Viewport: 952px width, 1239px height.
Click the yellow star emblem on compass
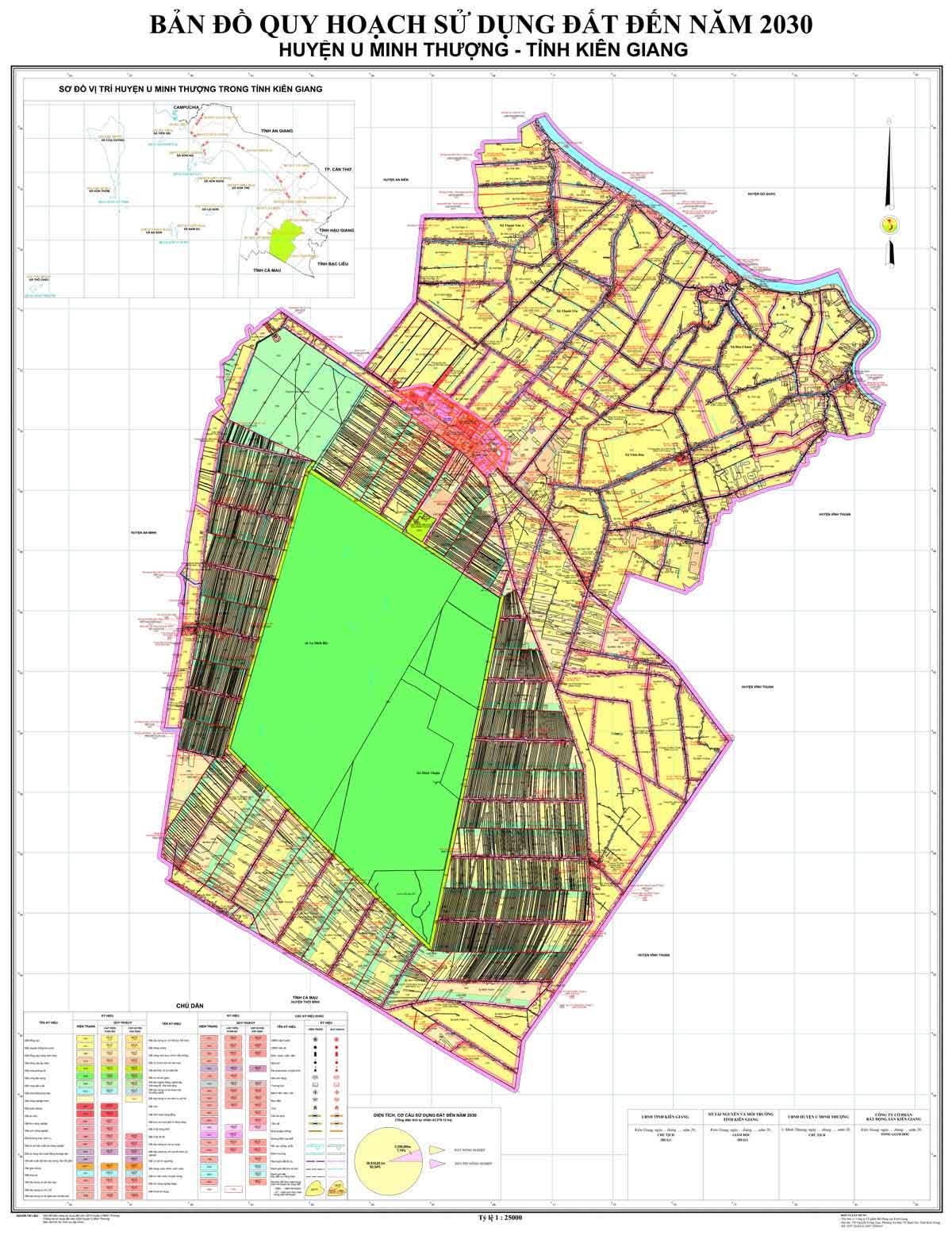[x=889, y=224]
